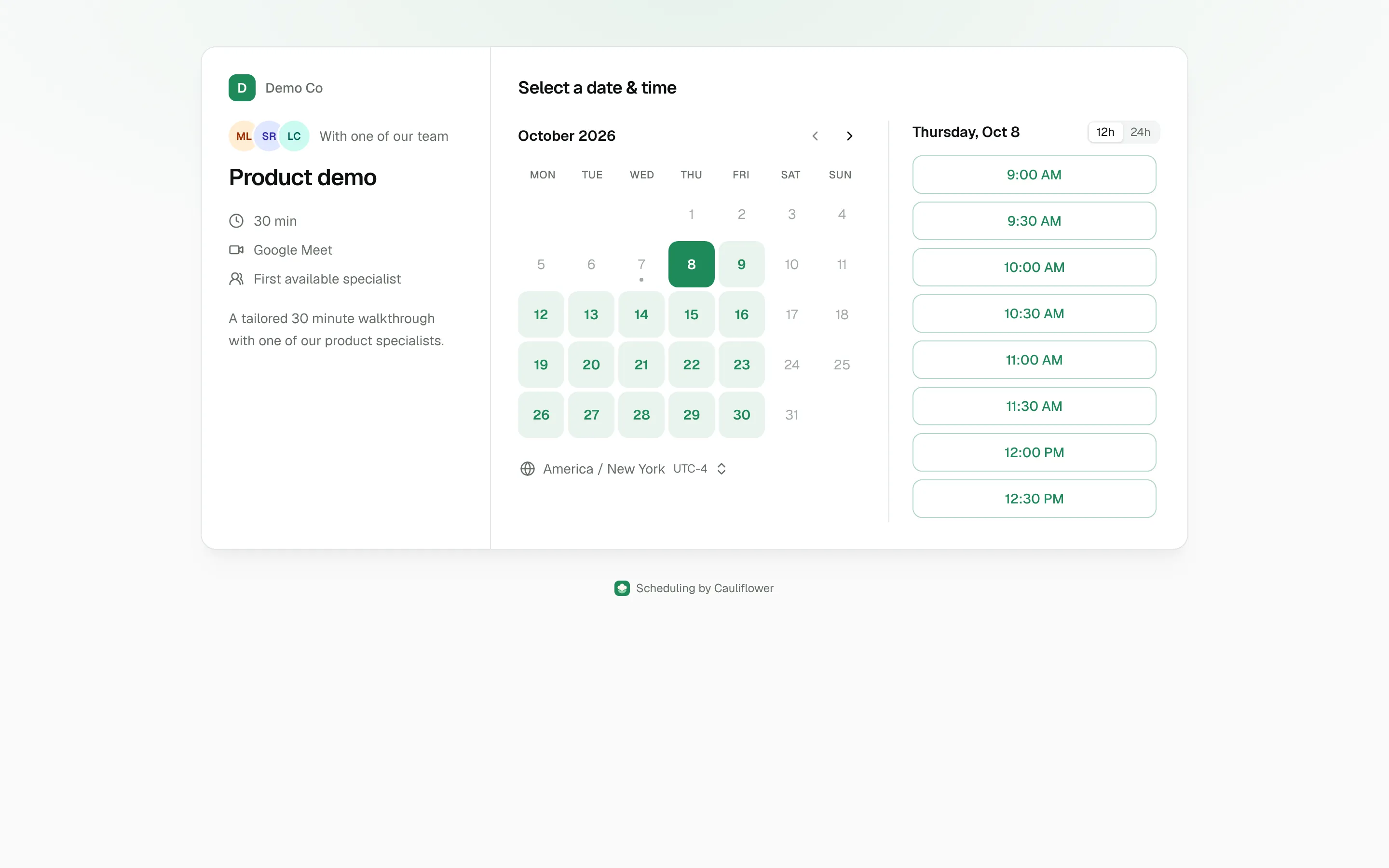Click the First available specialist text
This screenshot has width=1389, height=868.
(x=327, y=279)
